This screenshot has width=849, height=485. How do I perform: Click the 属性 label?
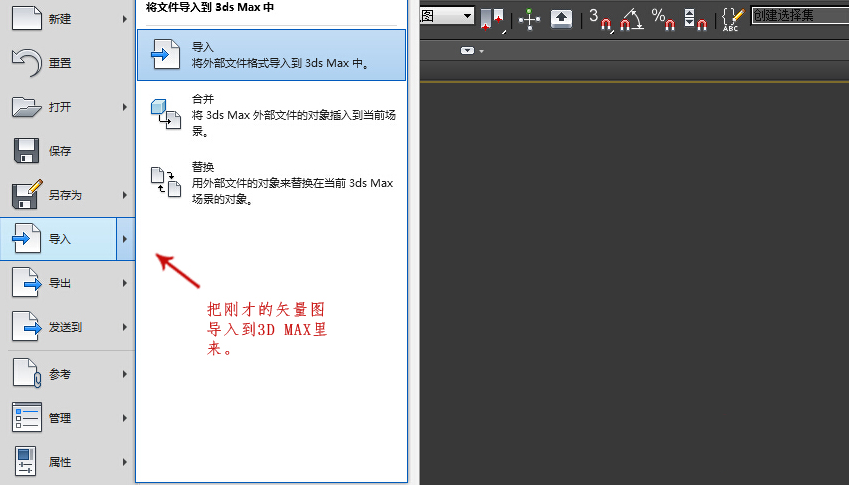point(60,462)
